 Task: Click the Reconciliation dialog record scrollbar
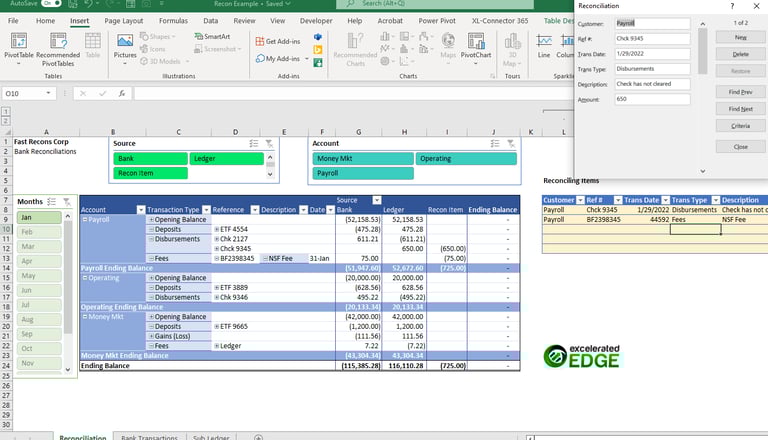coord(702,51)
